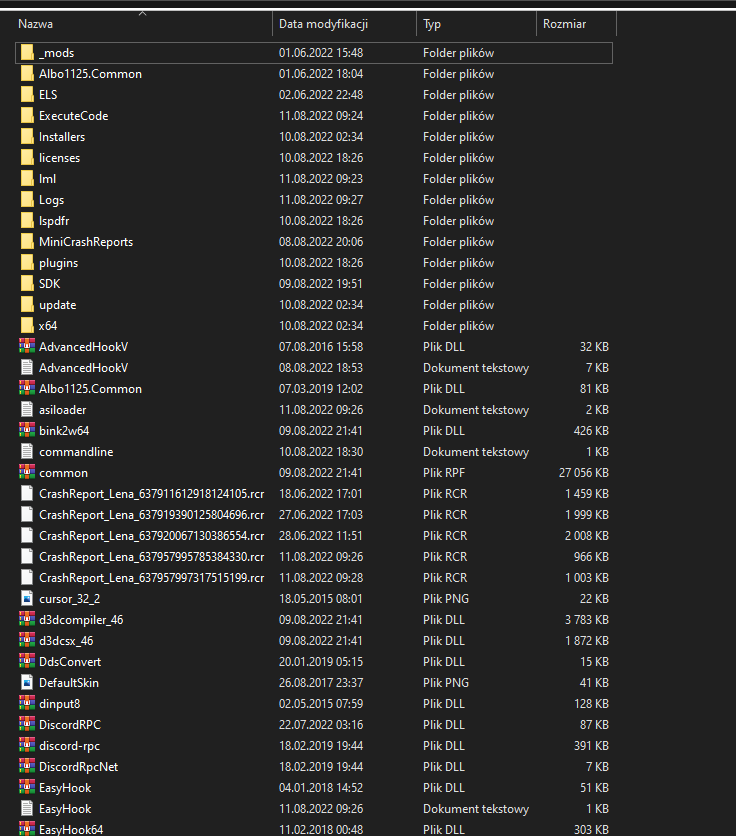The width and height of the screenshot is (736, 836).
Task: Select the EasyHook64 file name
Action: [x=71, y=830]
